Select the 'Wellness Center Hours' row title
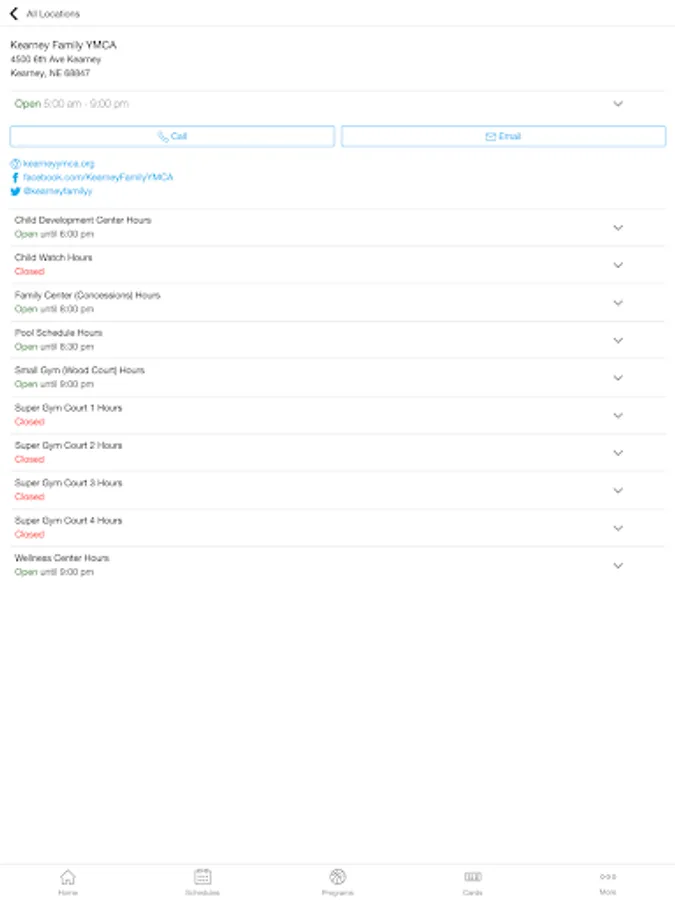 tap(62, 558)
